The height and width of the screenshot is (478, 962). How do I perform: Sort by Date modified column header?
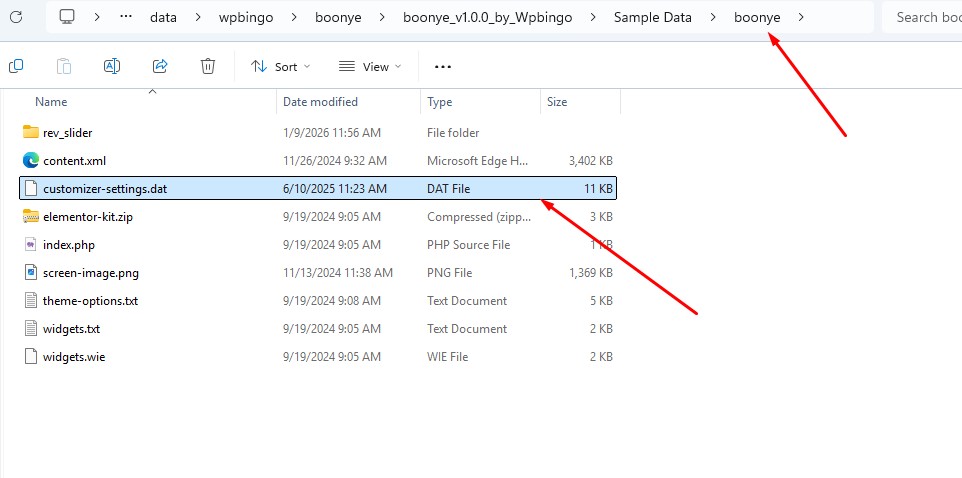click(x=320, y=102)
